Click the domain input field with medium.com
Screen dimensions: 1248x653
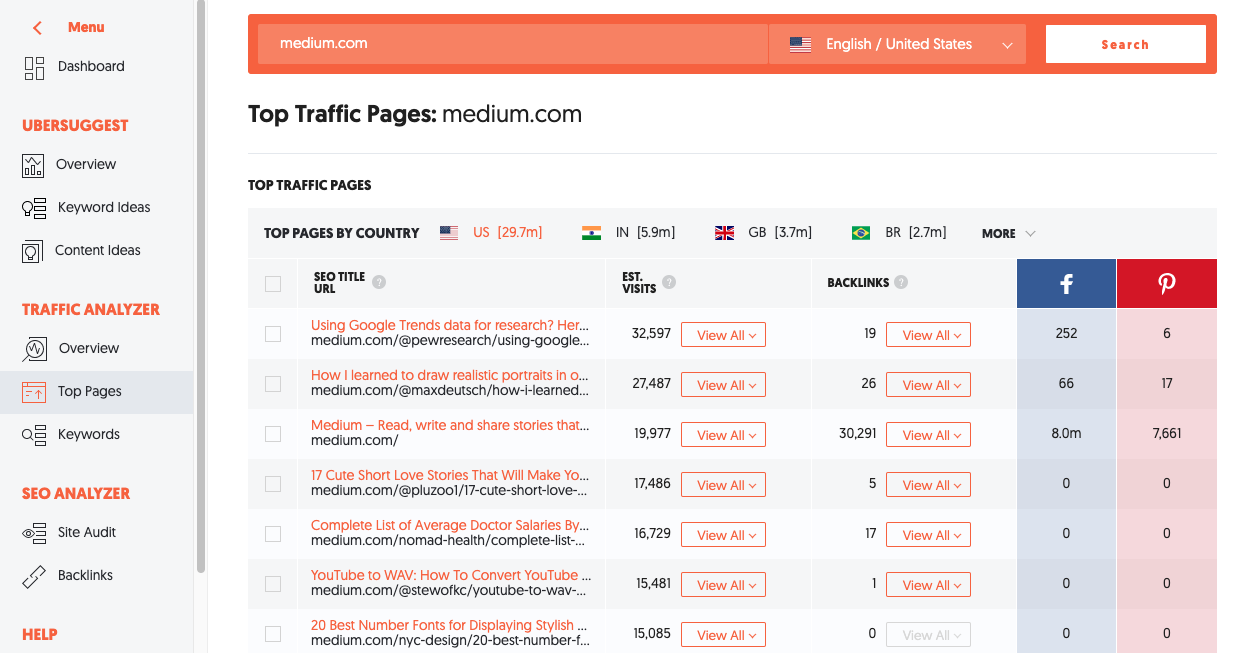[x=512, y=44]
